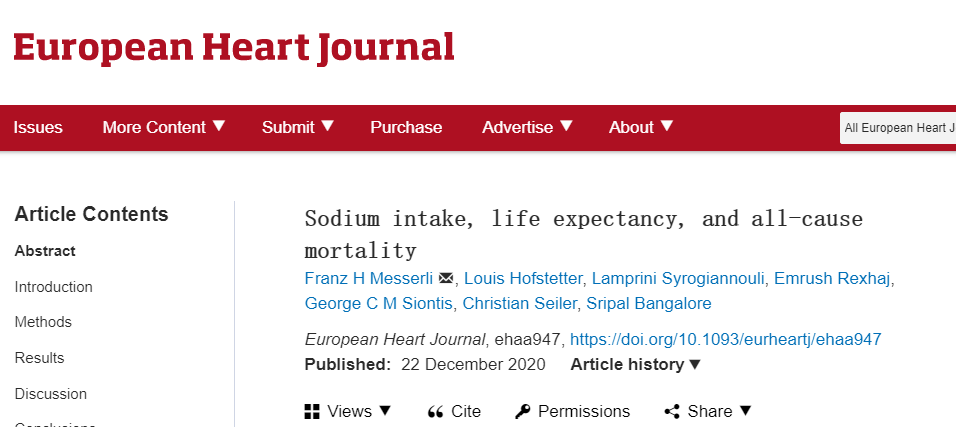
Task: Open the European Heart Journal logo homepage
Action: tap(234, 49)
